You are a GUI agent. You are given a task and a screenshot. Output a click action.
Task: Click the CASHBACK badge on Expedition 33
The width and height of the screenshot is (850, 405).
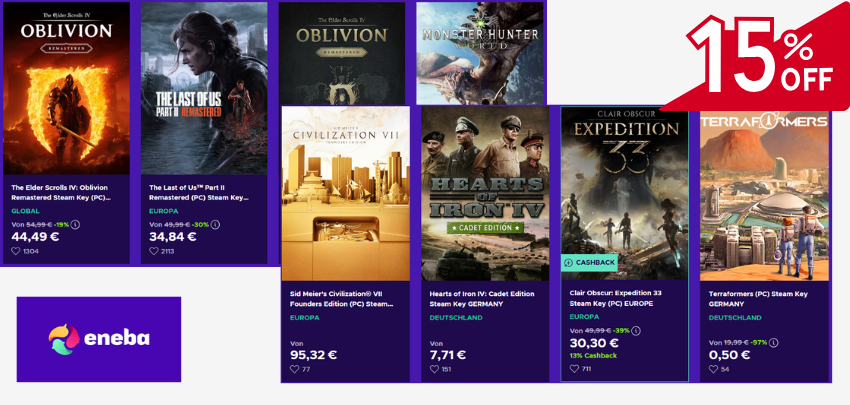pos(590,262)
